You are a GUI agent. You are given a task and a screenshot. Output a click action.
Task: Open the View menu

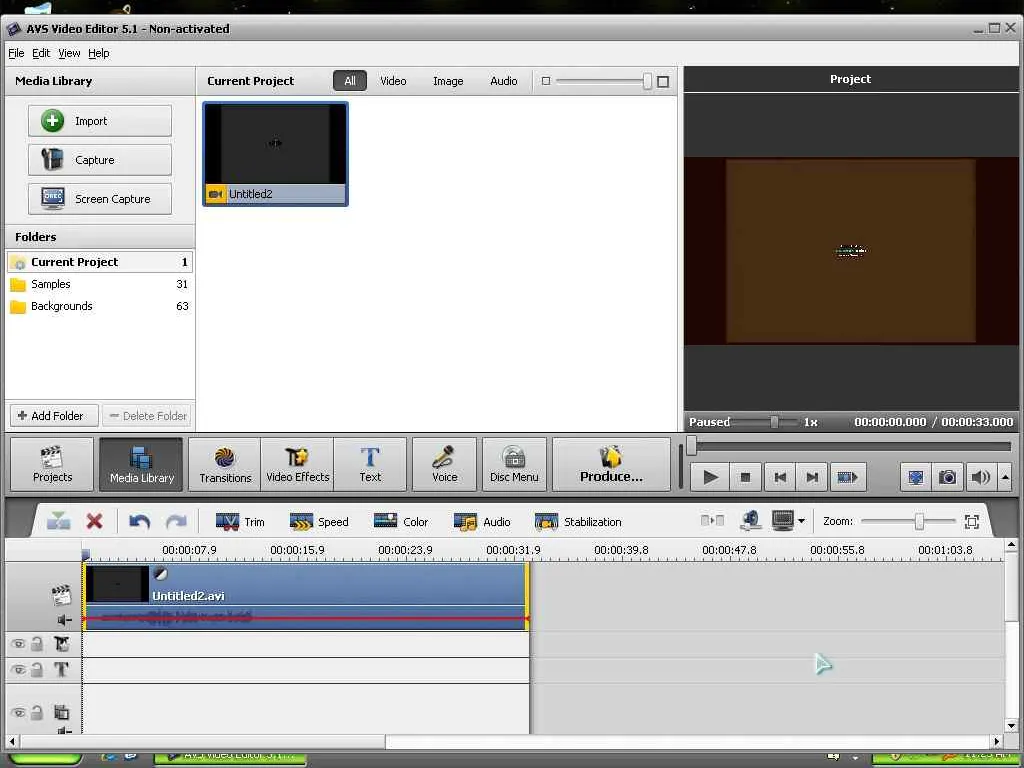click(x=69, y=53)
